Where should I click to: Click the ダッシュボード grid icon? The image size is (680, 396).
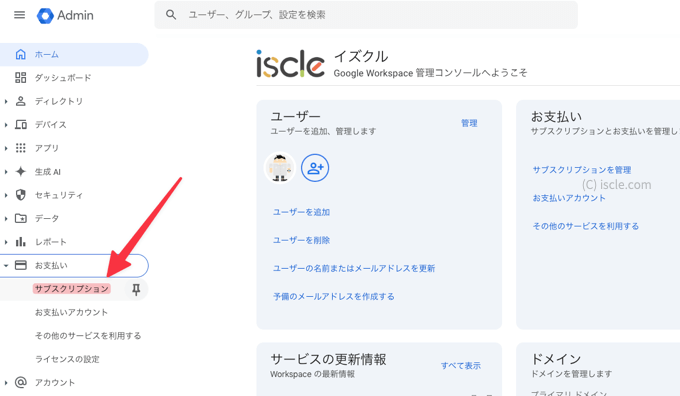click(20, 78)
